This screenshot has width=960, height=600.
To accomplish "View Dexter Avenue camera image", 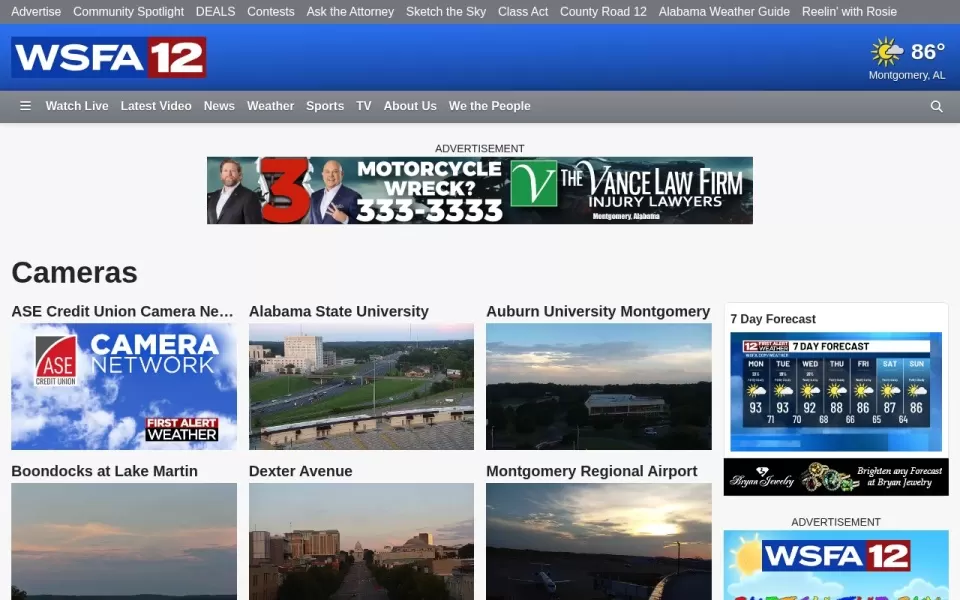I will pyautogui.click(x=361, y=541).
